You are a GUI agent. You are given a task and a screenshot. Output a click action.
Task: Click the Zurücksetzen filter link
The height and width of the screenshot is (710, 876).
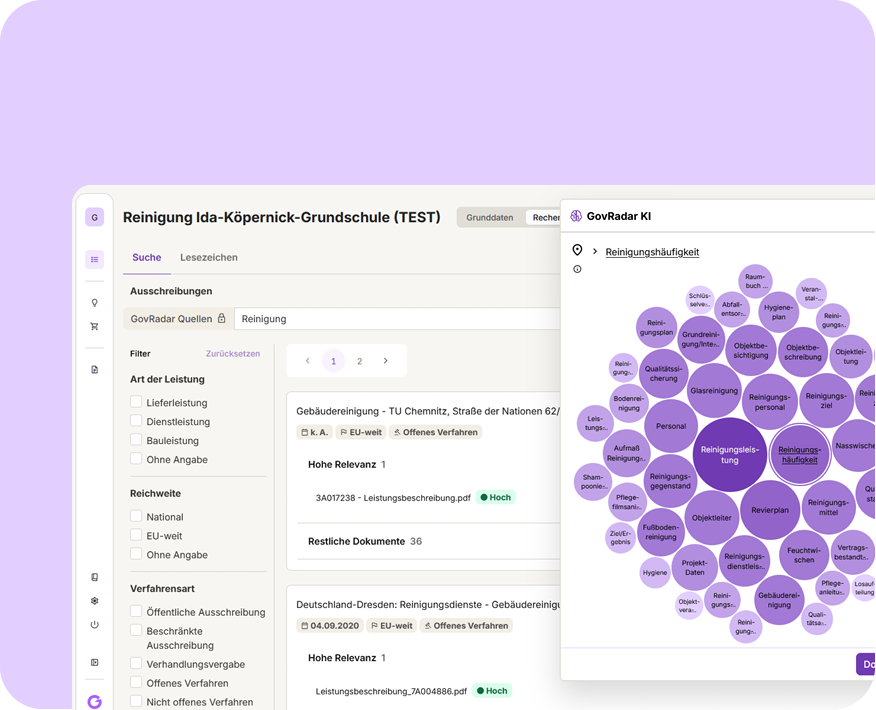coord(232,354)
